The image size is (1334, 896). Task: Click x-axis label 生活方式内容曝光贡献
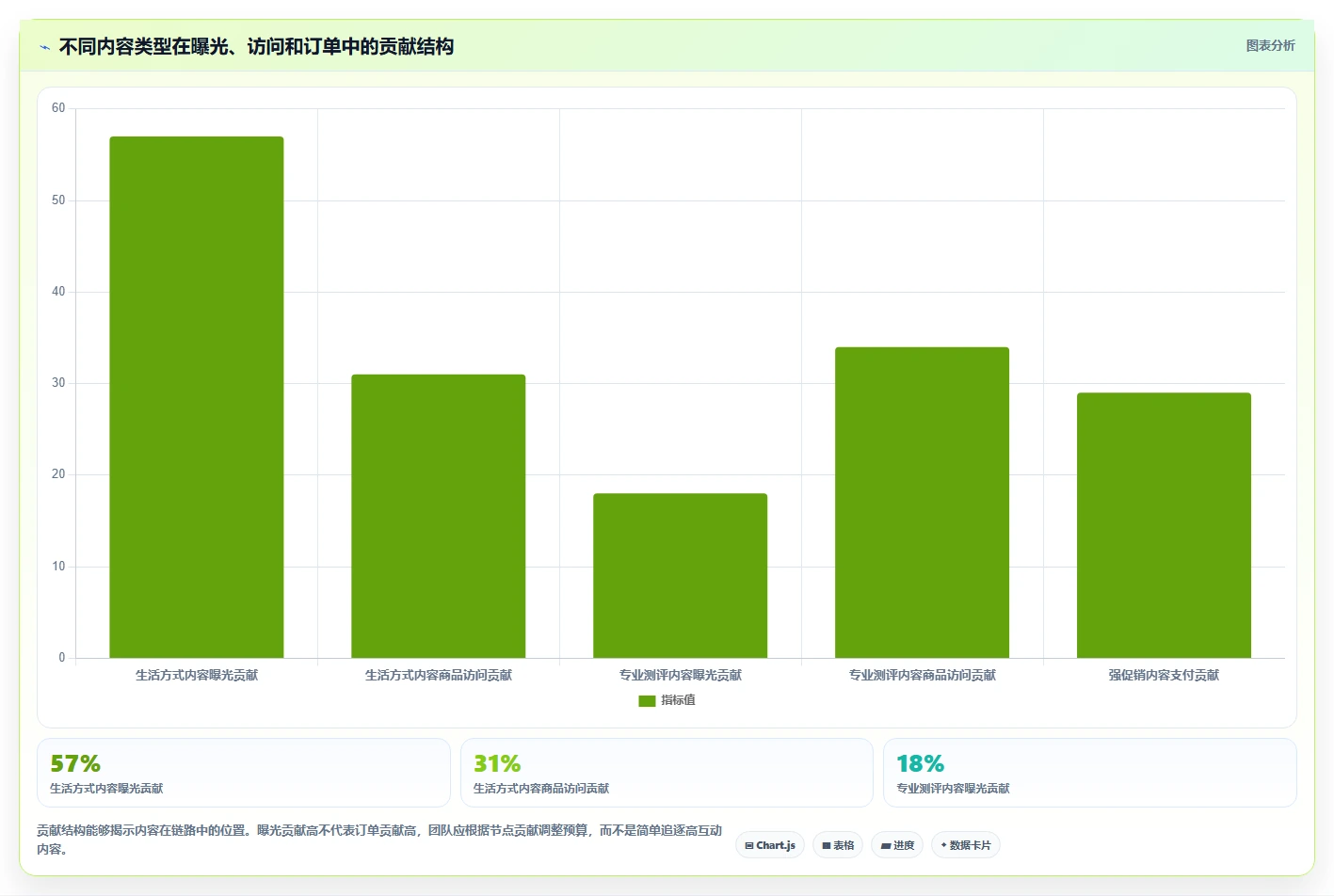[x=197, y=675]
